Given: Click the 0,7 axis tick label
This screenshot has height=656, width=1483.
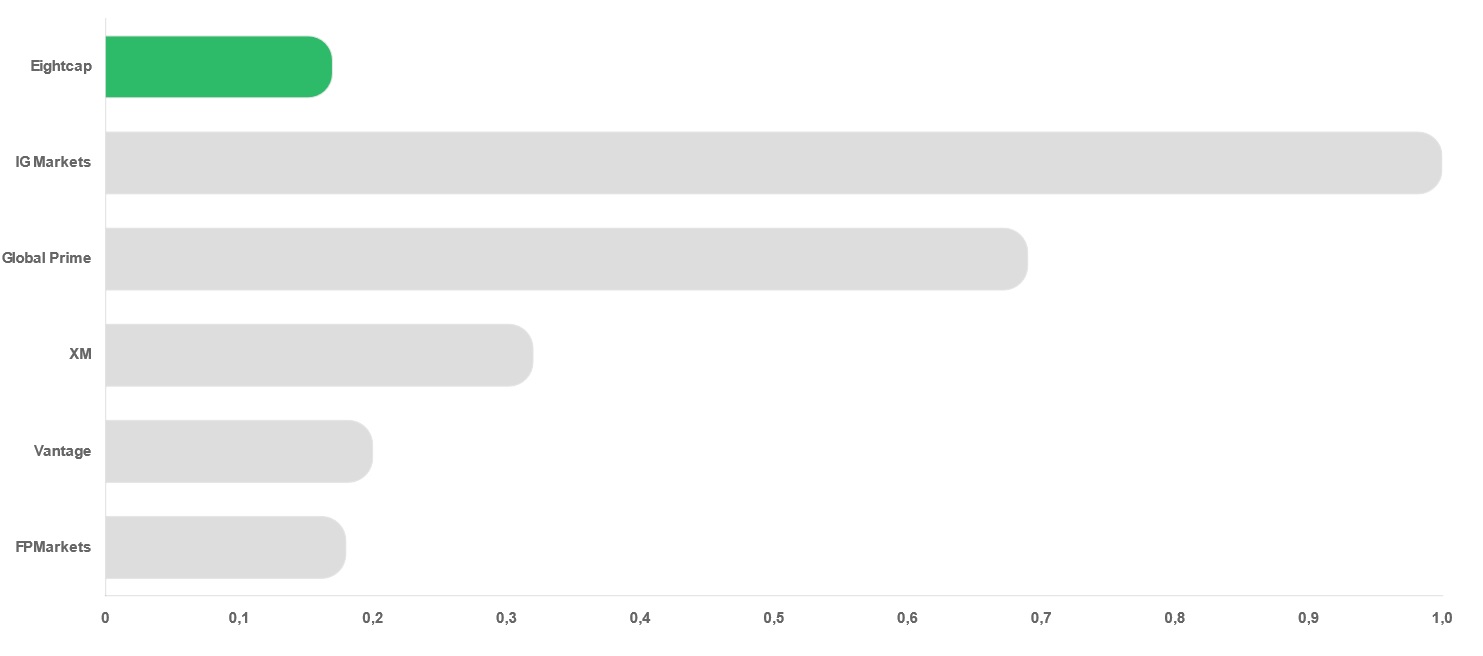Looking at the screenshot, I should (1041, 618).
